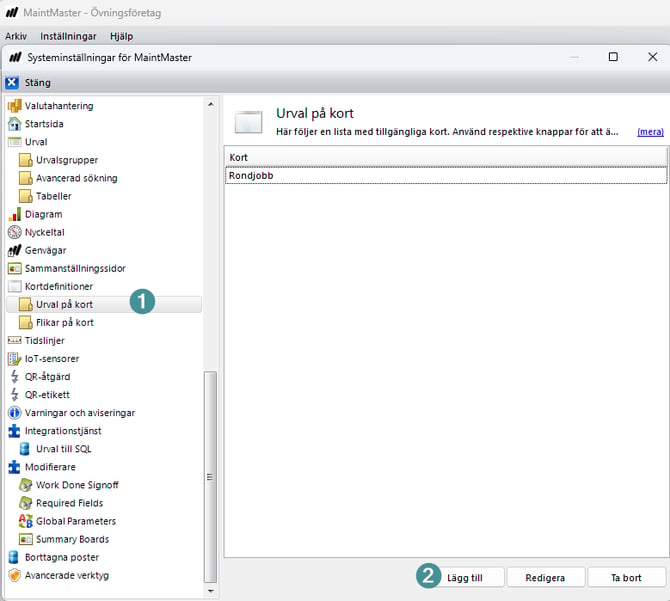Click the Avancerad sökning folder icon

coord(26,178)
